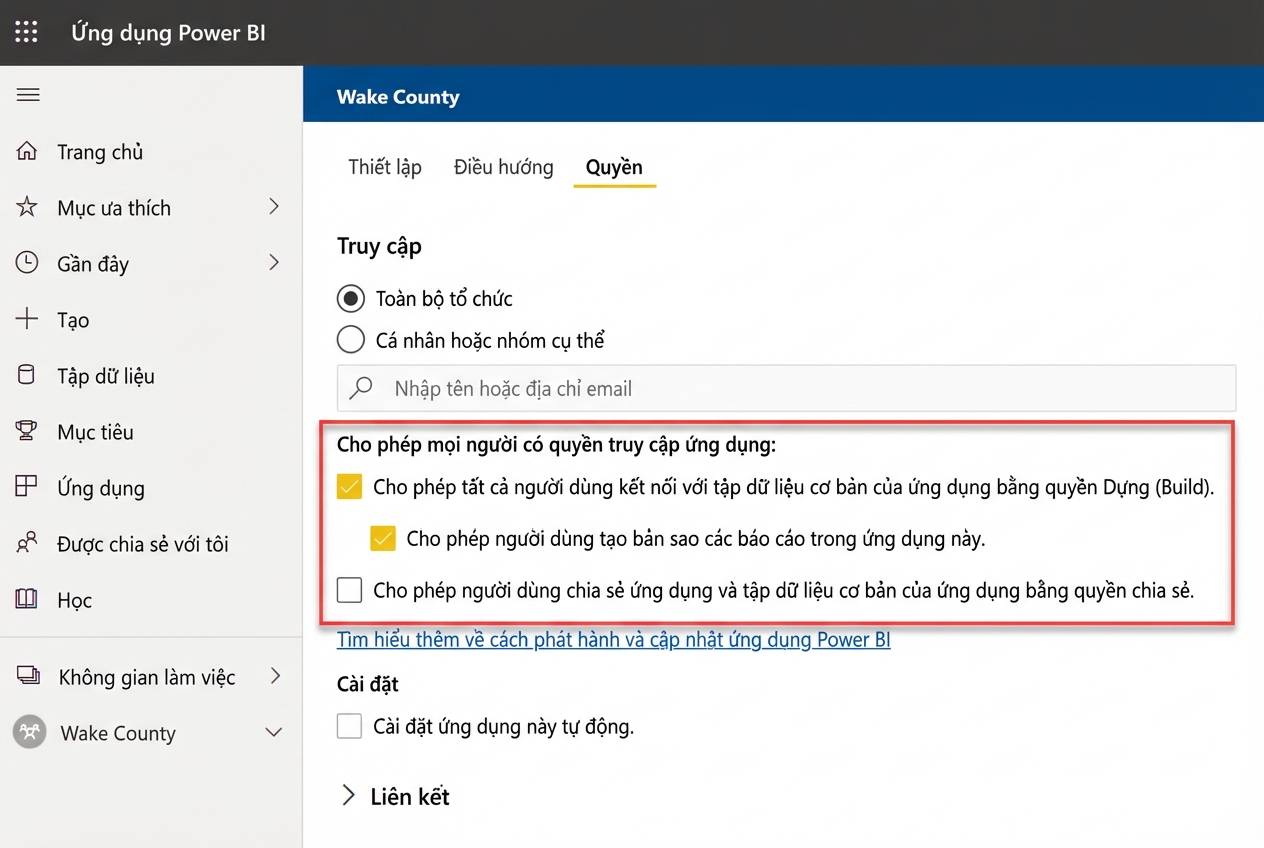Open the Wake County workspace dropdown arrow
The image size is (1264, 848).
tap(273, 733)
